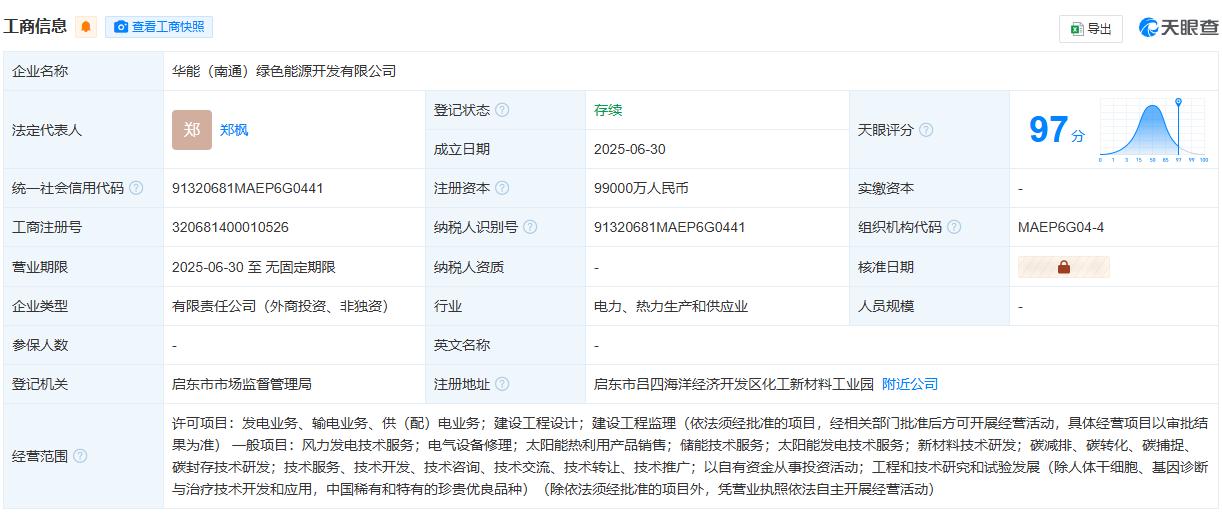Click help icon next to 天眼评分
This screenshot has height=513, width=1222.
point(926,130)
